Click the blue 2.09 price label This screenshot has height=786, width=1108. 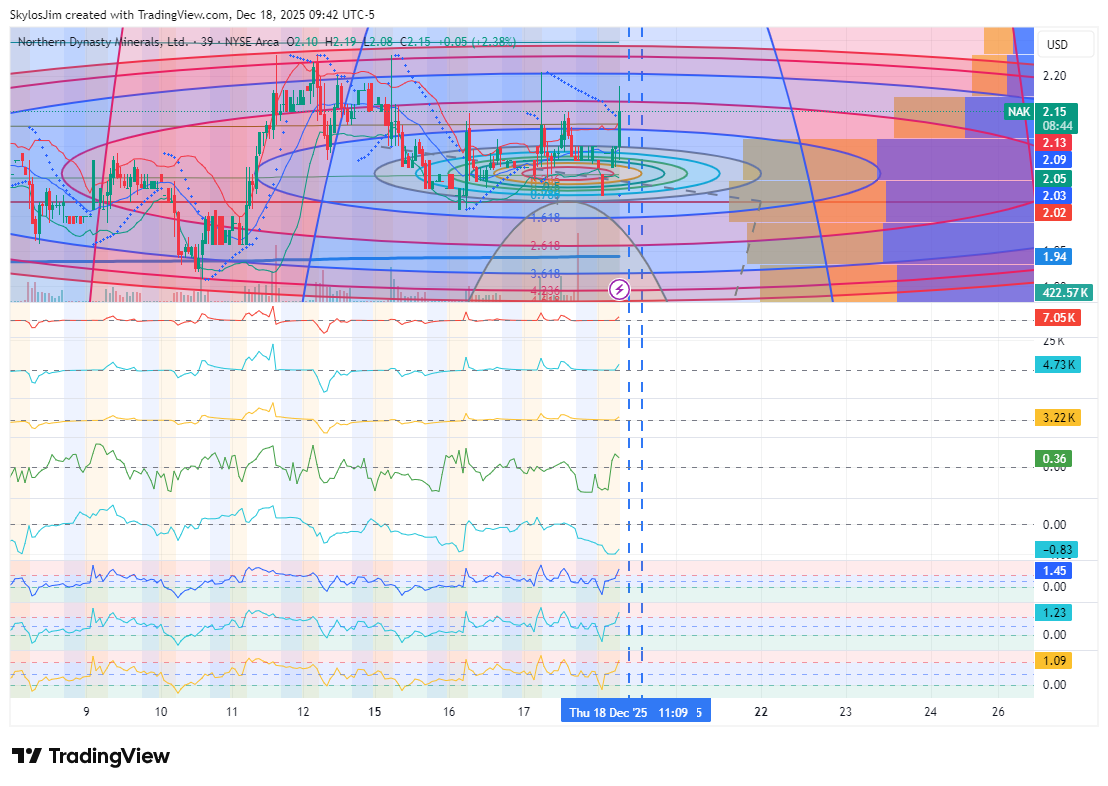coord(1053,160)
